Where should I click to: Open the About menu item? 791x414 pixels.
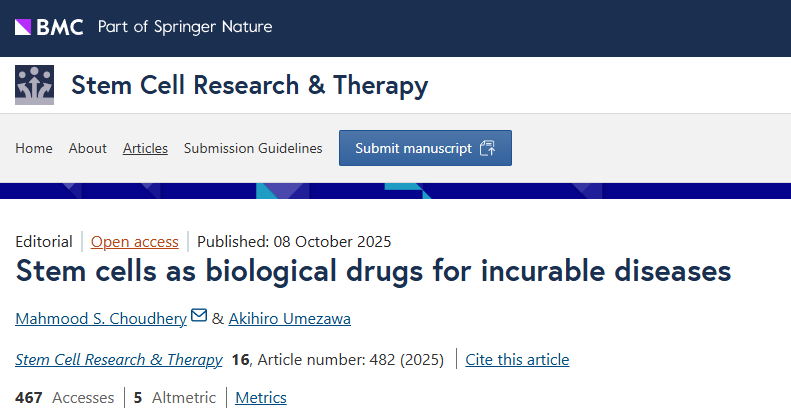coord(88,148)
